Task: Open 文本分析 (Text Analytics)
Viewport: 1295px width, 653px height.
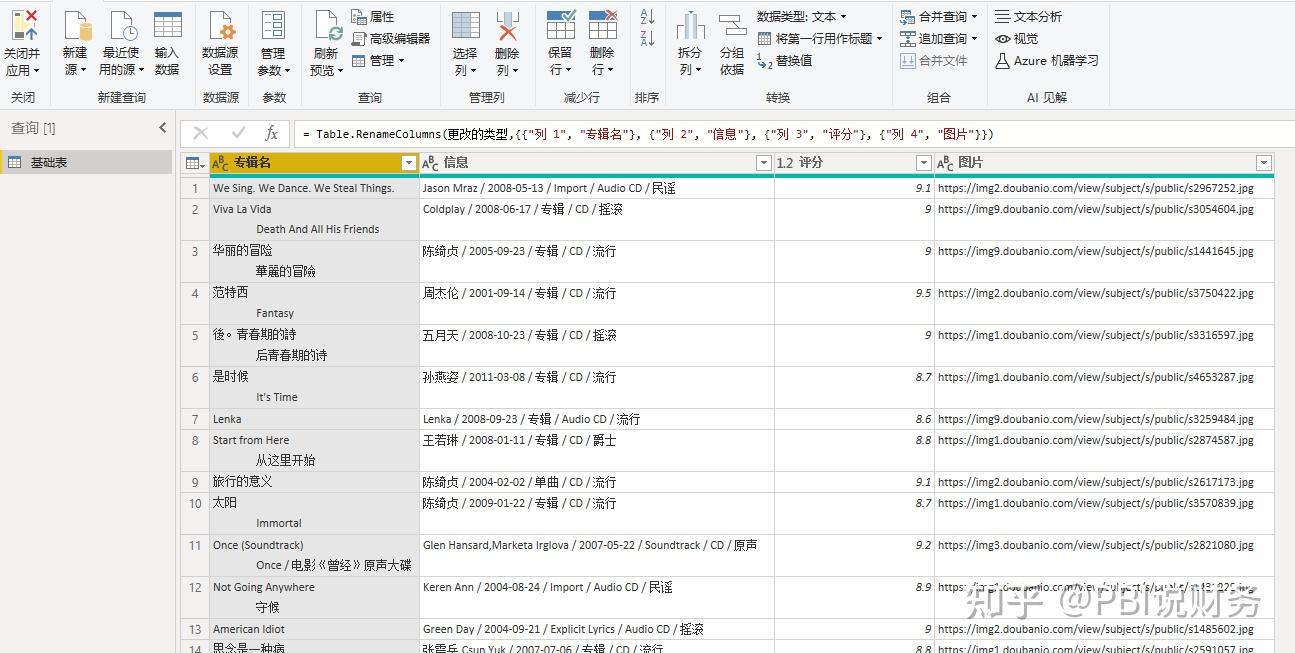Action: 1029,17
